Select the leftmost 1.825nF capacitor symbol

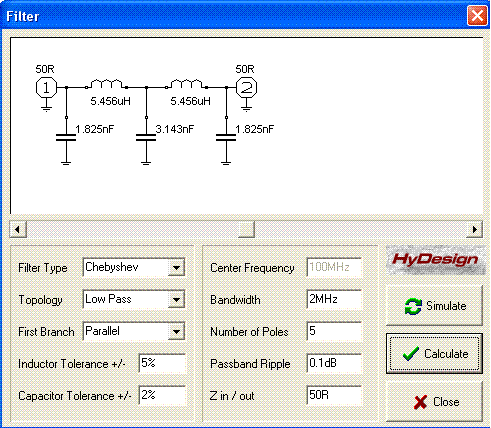pyautogui.click(x=66, y=137)
